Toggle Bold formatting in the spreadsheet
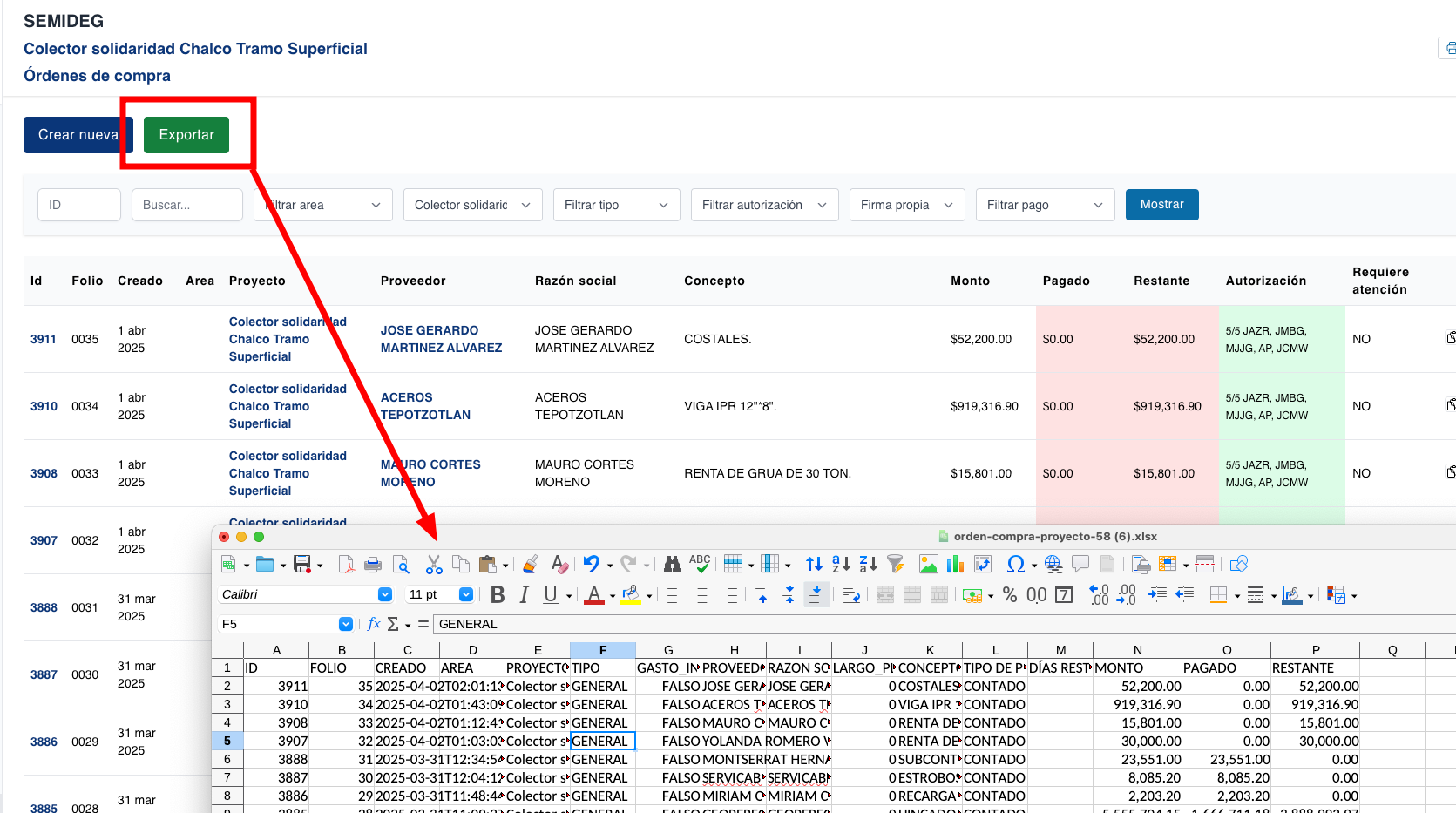Screen dimensions: 1456x813 (498, 594)
